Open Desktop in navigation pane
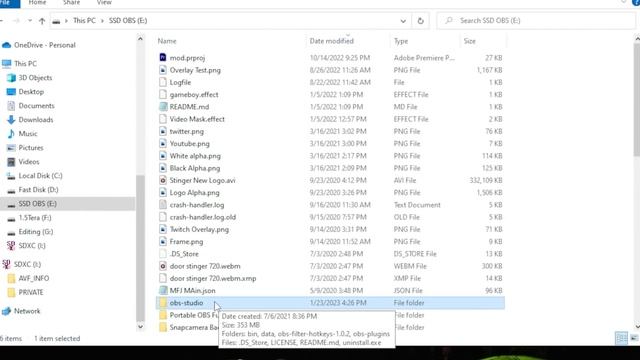The height and width of the screenshot is (360, 640). 31,92
